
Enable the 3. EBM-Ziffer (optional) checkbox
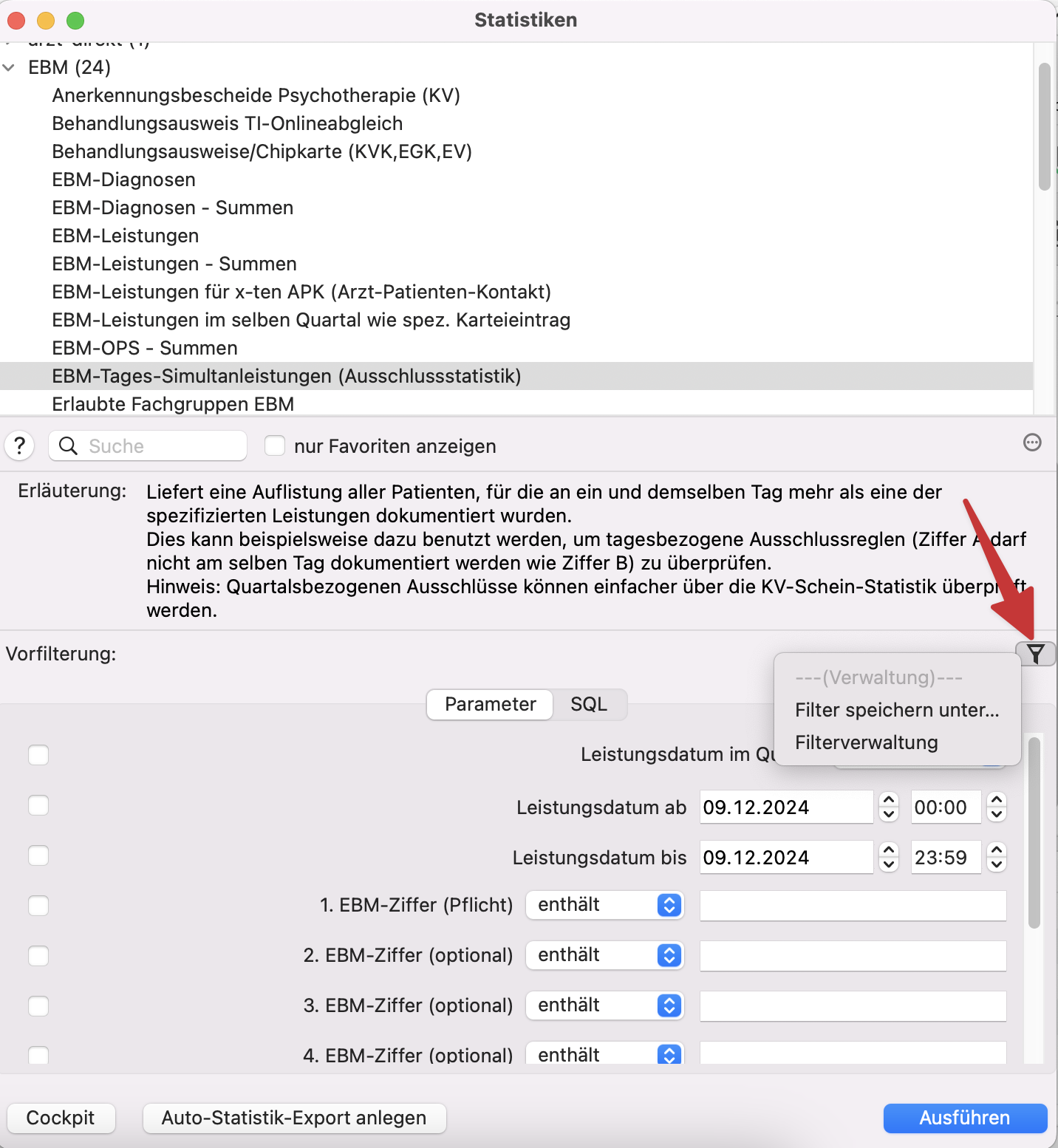click(x=38, y=1006)
